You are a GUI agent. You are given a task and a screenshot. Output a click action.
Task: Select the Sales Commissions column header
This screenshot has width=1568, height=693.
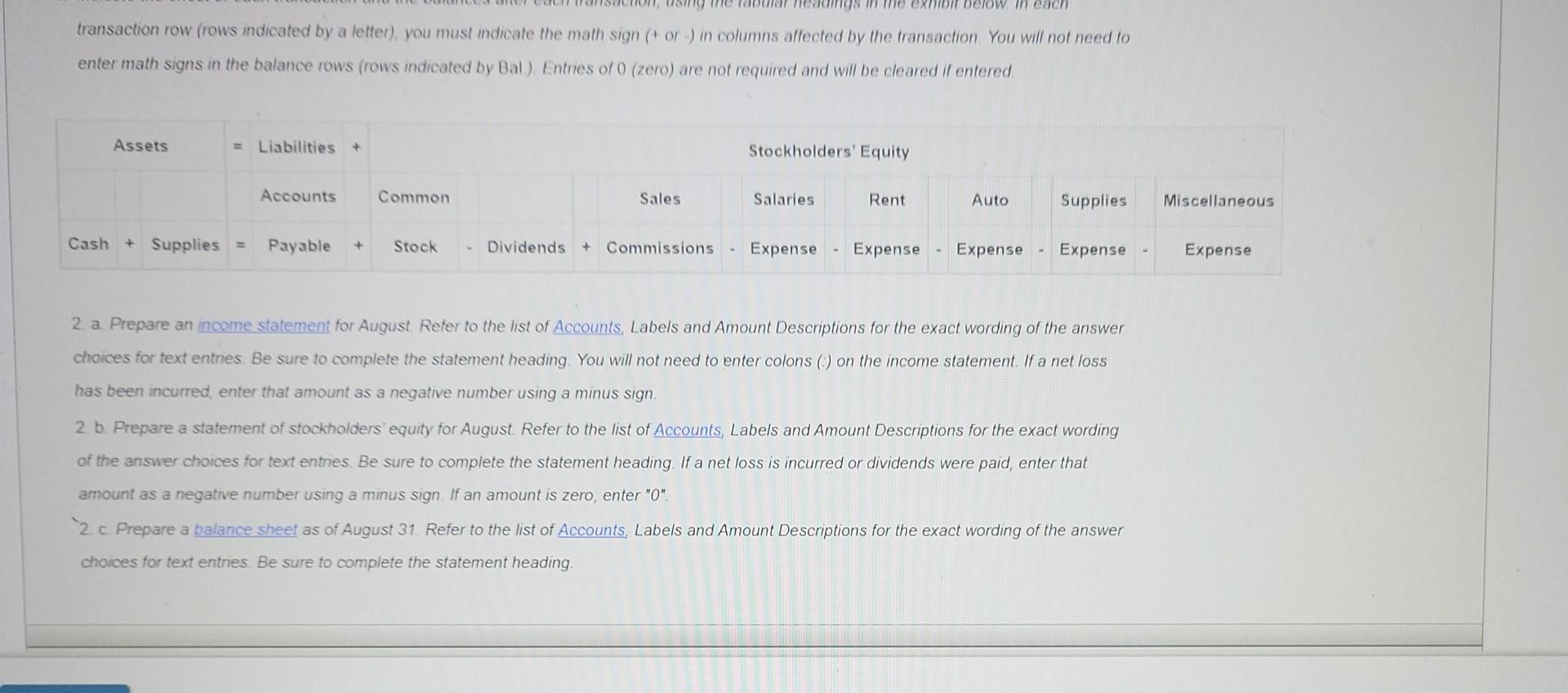(660, 223)
